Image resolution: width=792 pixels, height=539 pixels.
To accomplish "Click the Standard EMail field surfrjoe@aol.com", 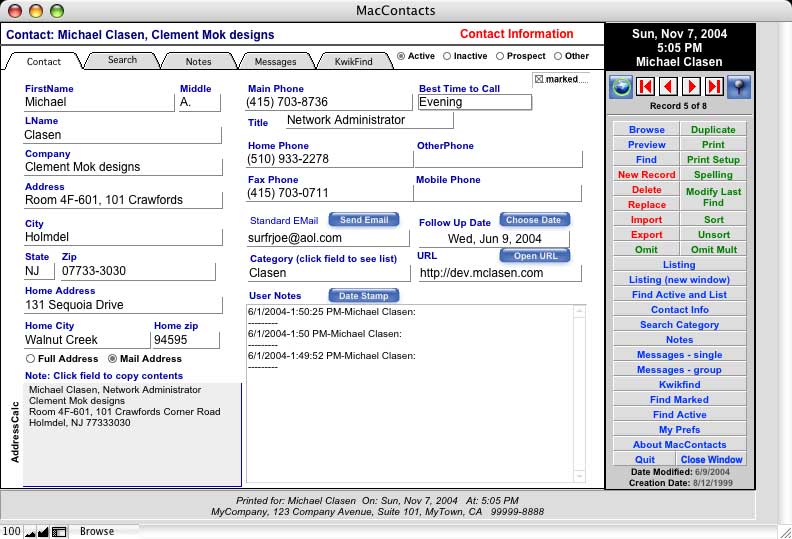I will pos(328,238).
